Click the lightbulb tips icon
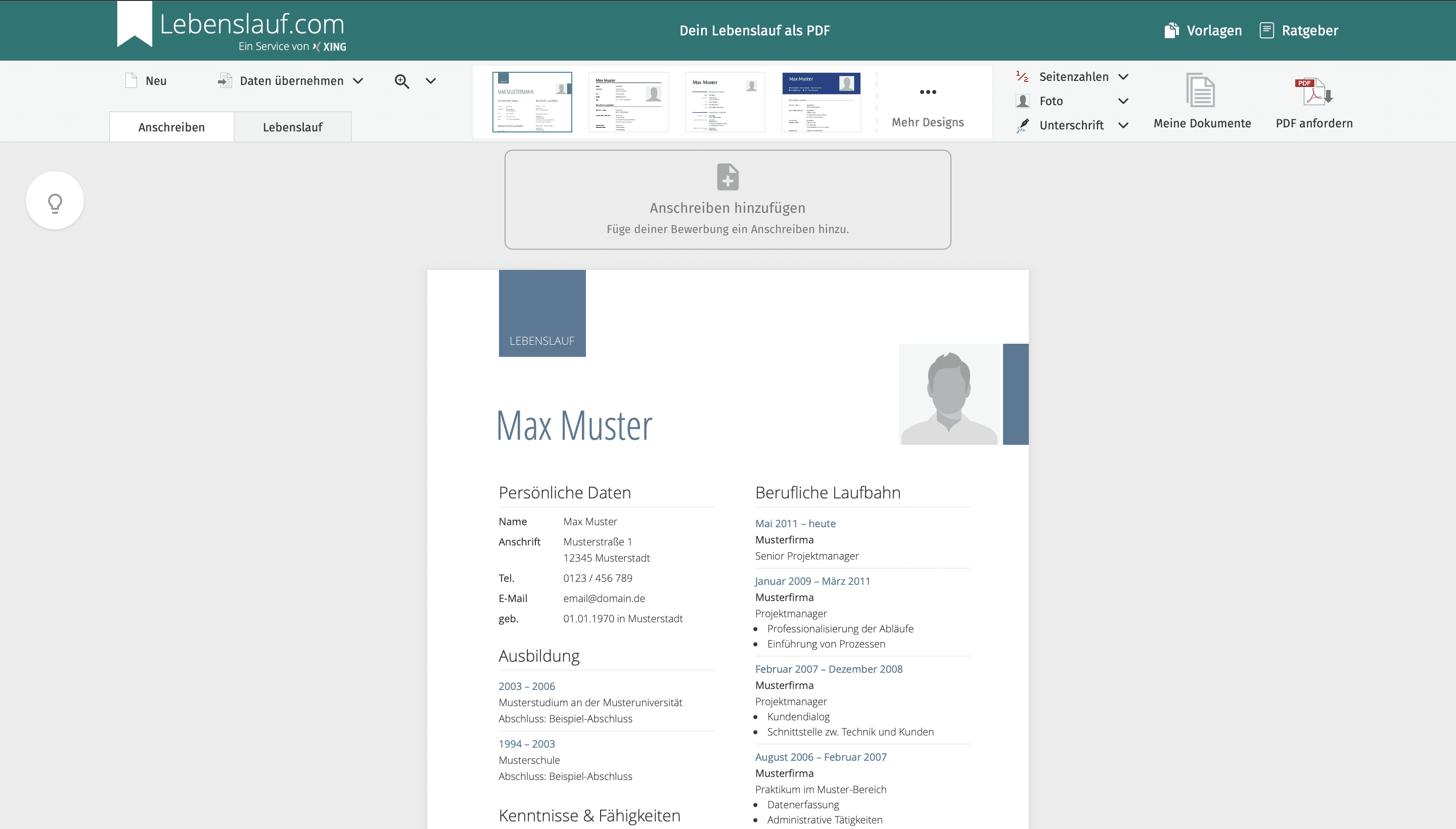Viewport: 1456px width, 829px height. coord(55,201)
